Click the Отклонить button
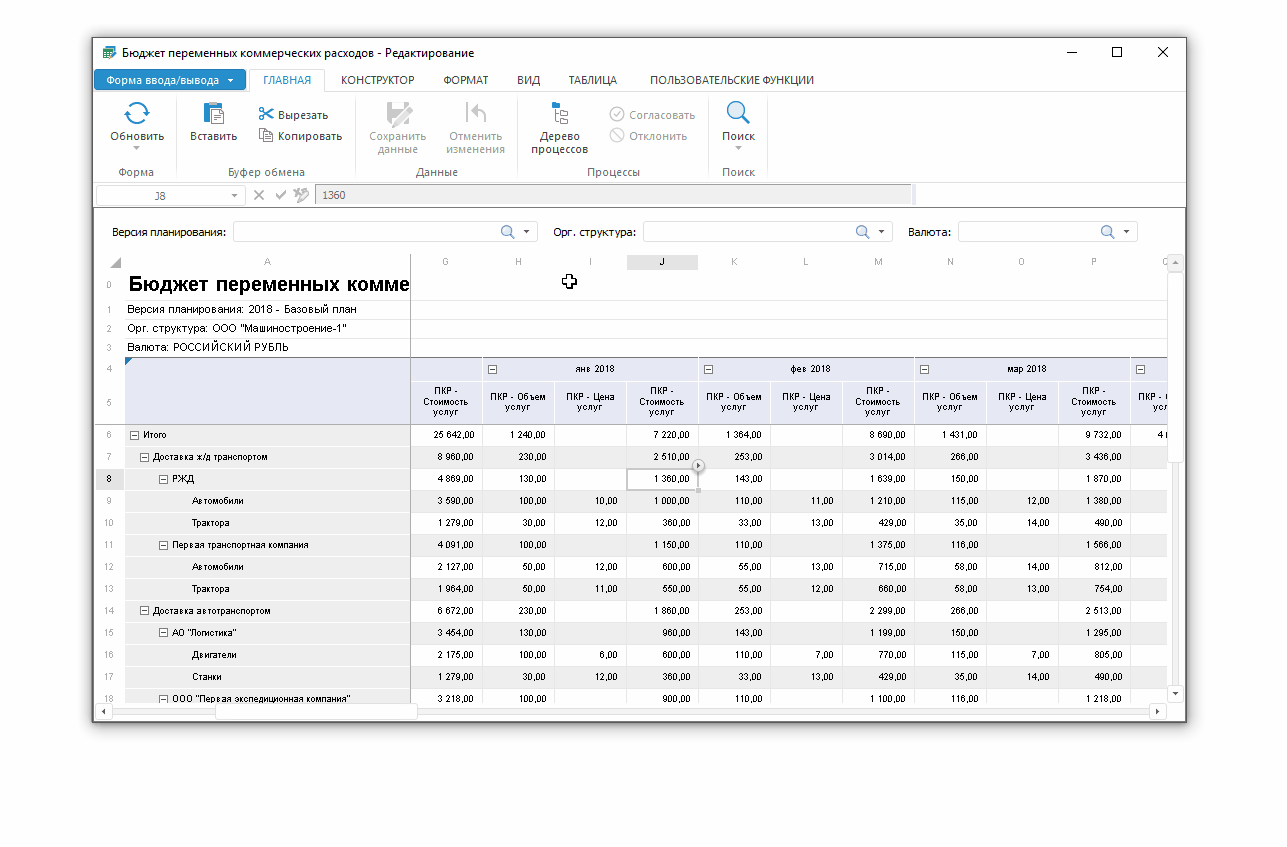The width and height of the screenshot is (1287, 847). click(648, 136)
